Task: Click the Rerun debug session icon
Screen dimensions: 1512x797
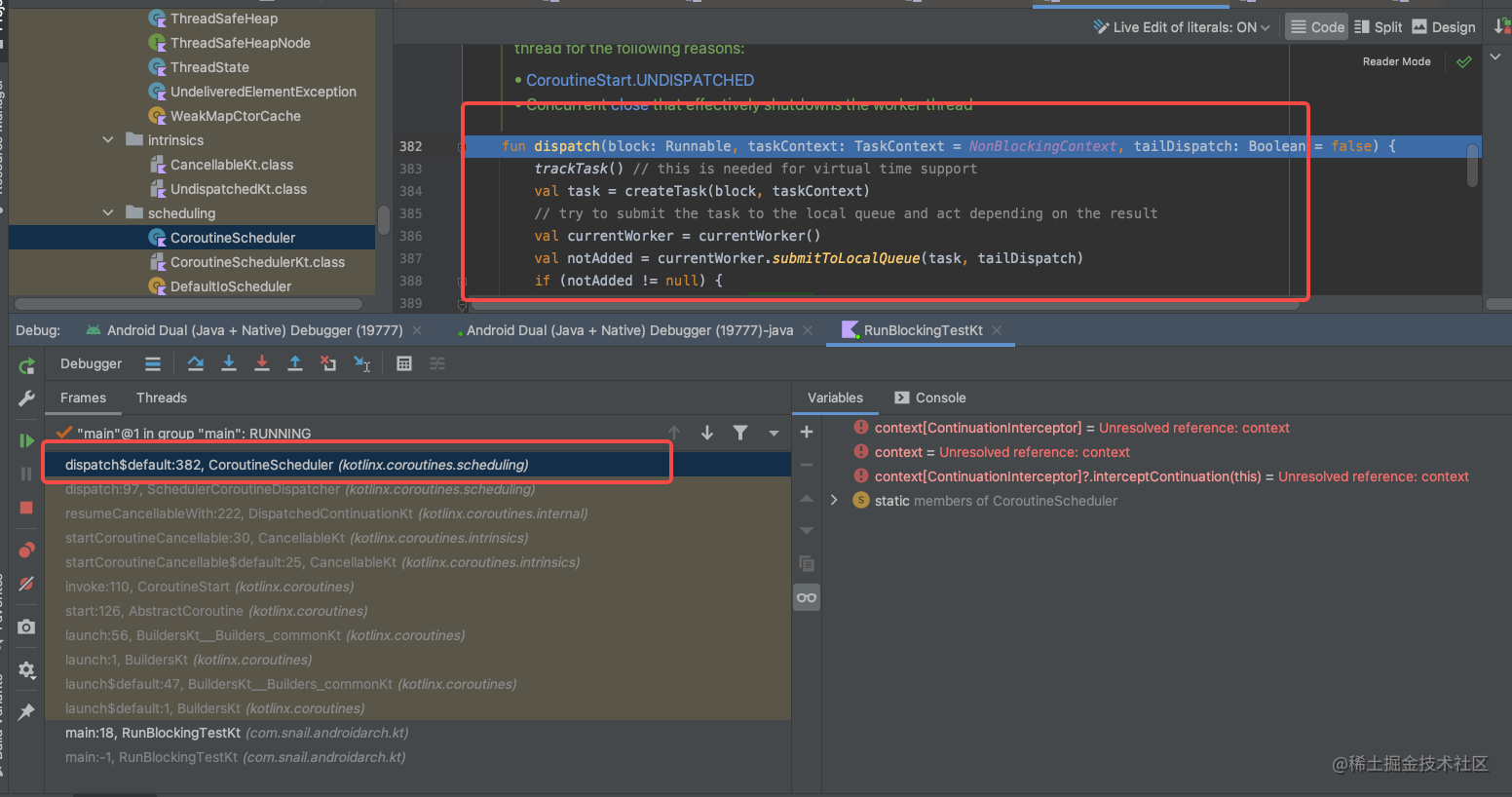Action: [x=26, y=366]
